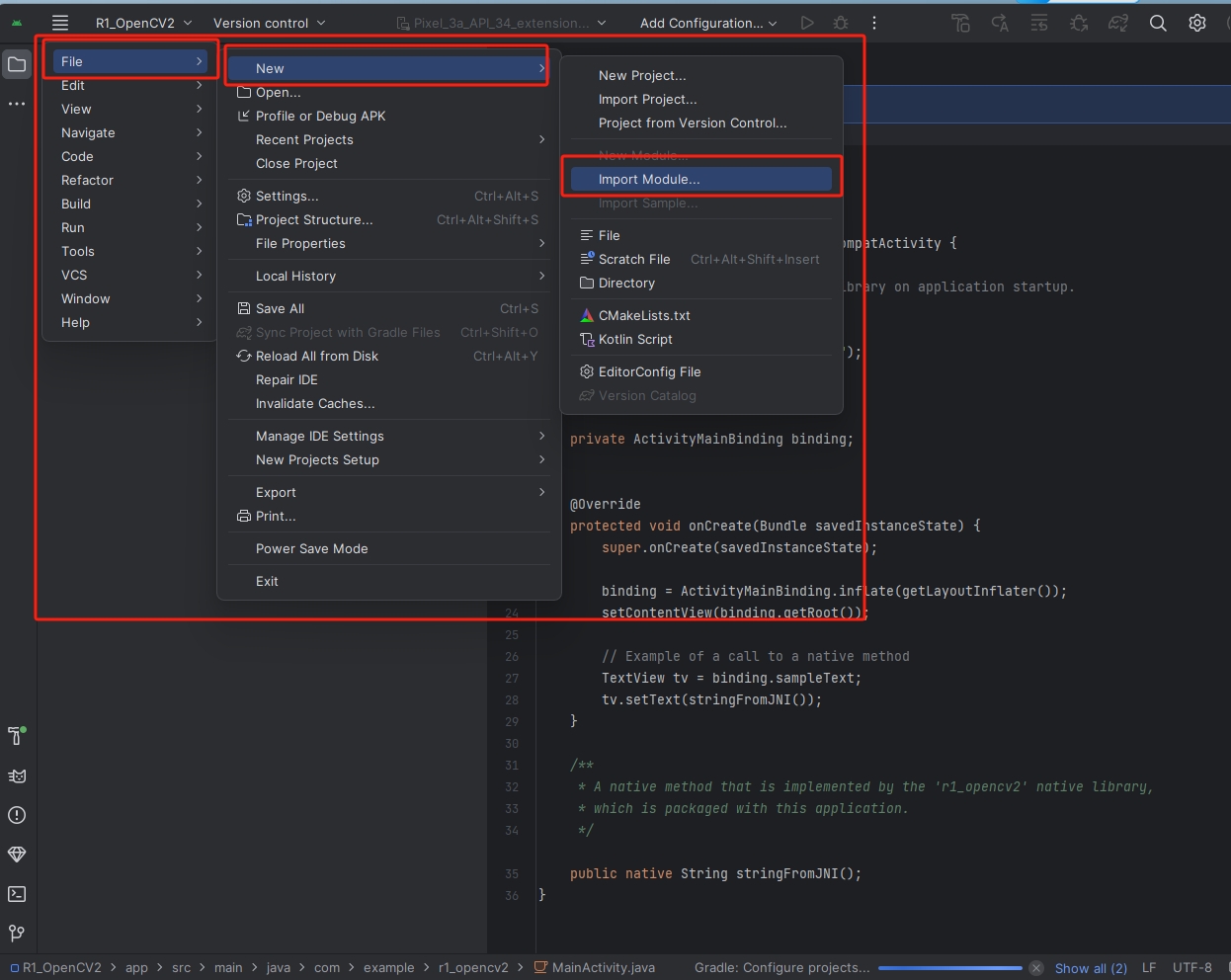
Task: Open the Problems warning icon in sidebar
Action: [x=17, y=815]
